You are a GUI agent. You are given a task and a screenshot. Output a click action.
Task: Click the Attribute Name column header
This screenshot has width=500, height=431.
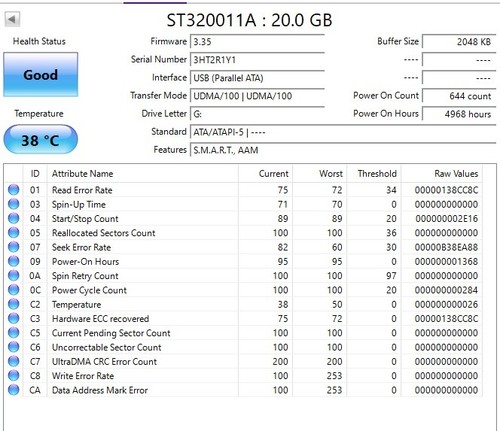tap(143, 173)
